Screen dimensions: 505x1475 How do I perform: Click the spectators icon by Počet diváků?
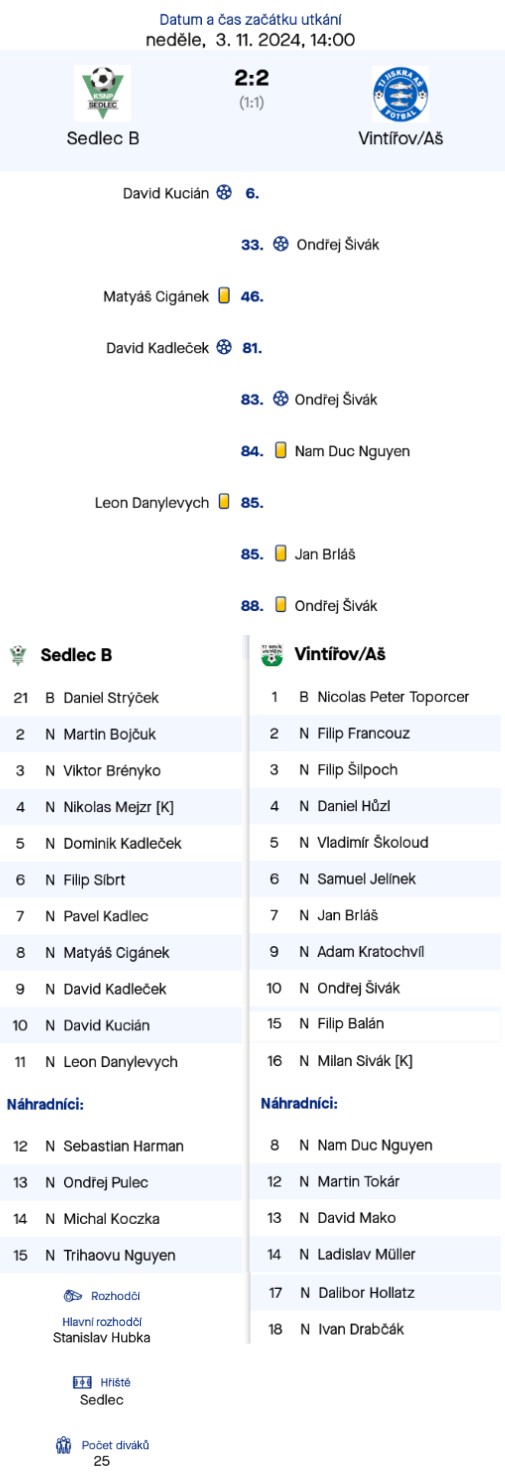63,1445
